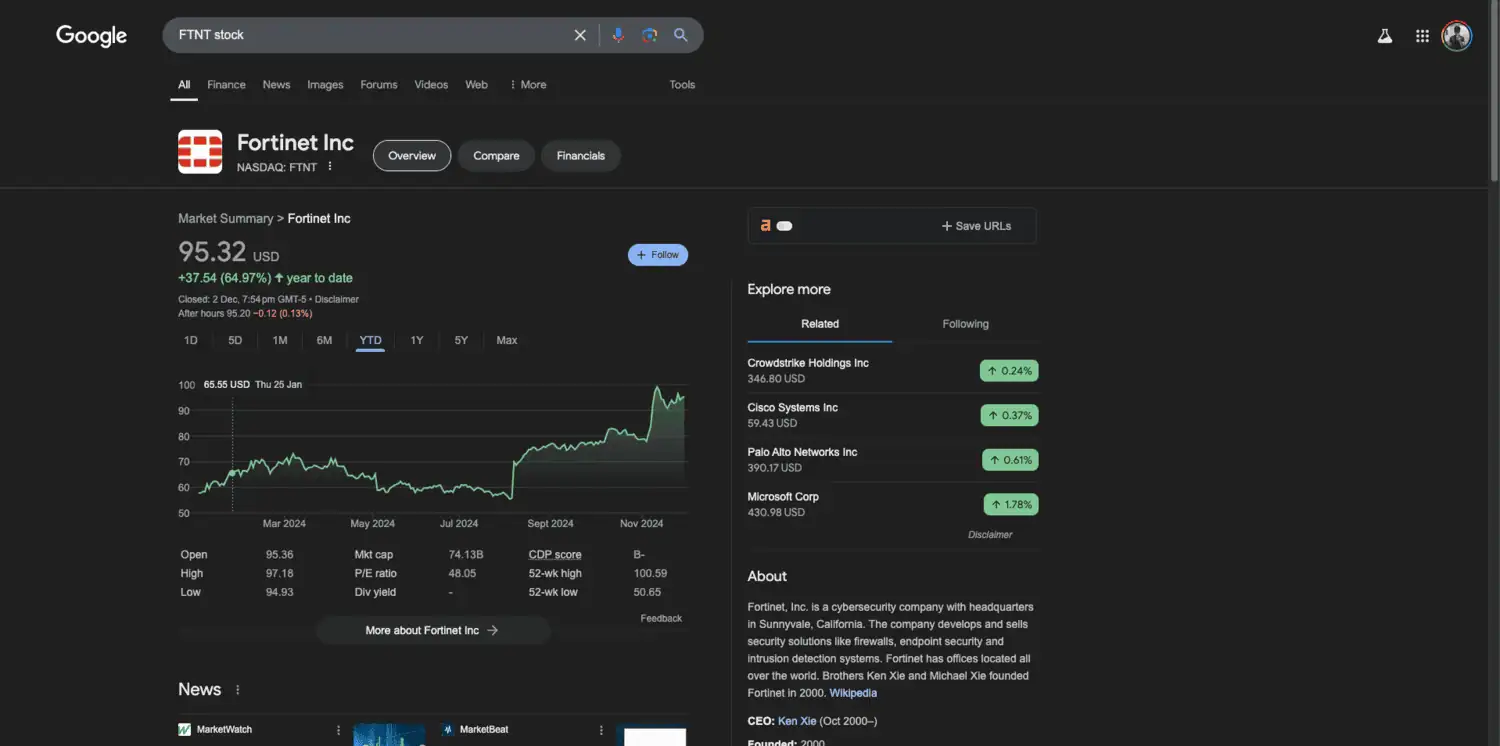Switch to the Web results tab
Viewport: 1500px width, 746px height.
point(477,85)
